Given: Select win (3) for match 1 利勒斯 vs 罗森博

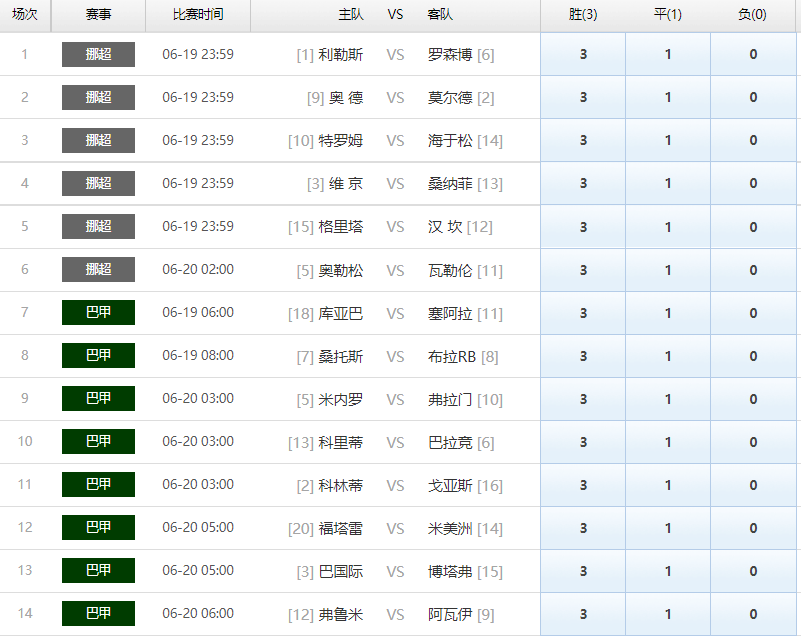Looking at the screenshot, I should click(x=583, y=54).
